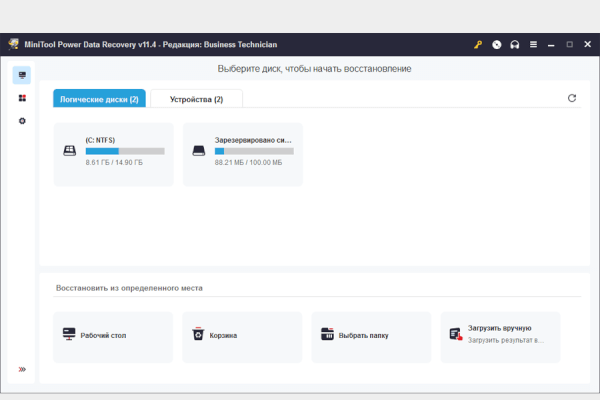Click the C: drive usage bar
Viewport: 600px width, 400px height.
125,151
